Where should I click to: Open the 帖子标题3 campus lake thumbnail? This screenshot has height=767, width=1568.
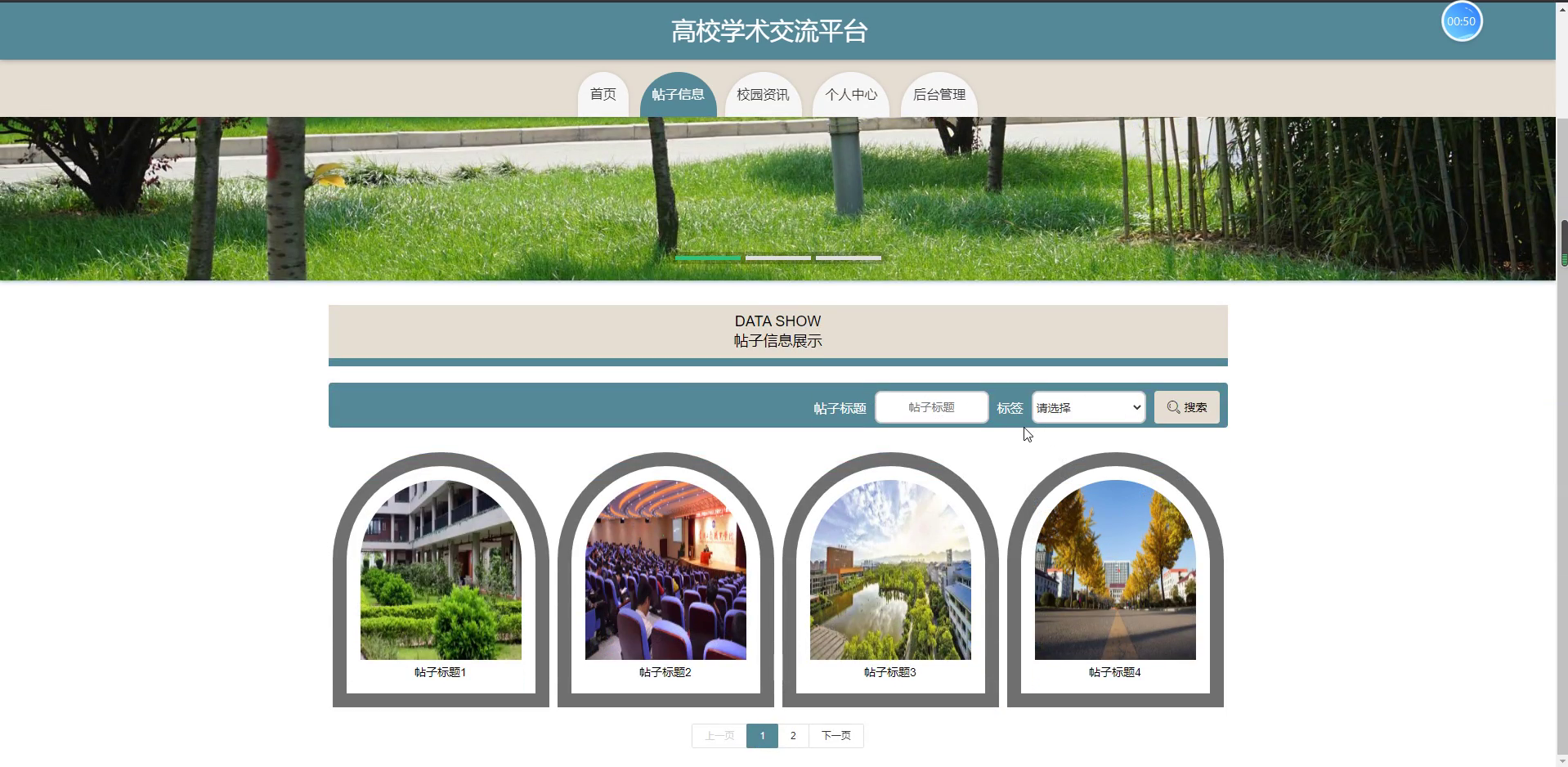point(890,570)
